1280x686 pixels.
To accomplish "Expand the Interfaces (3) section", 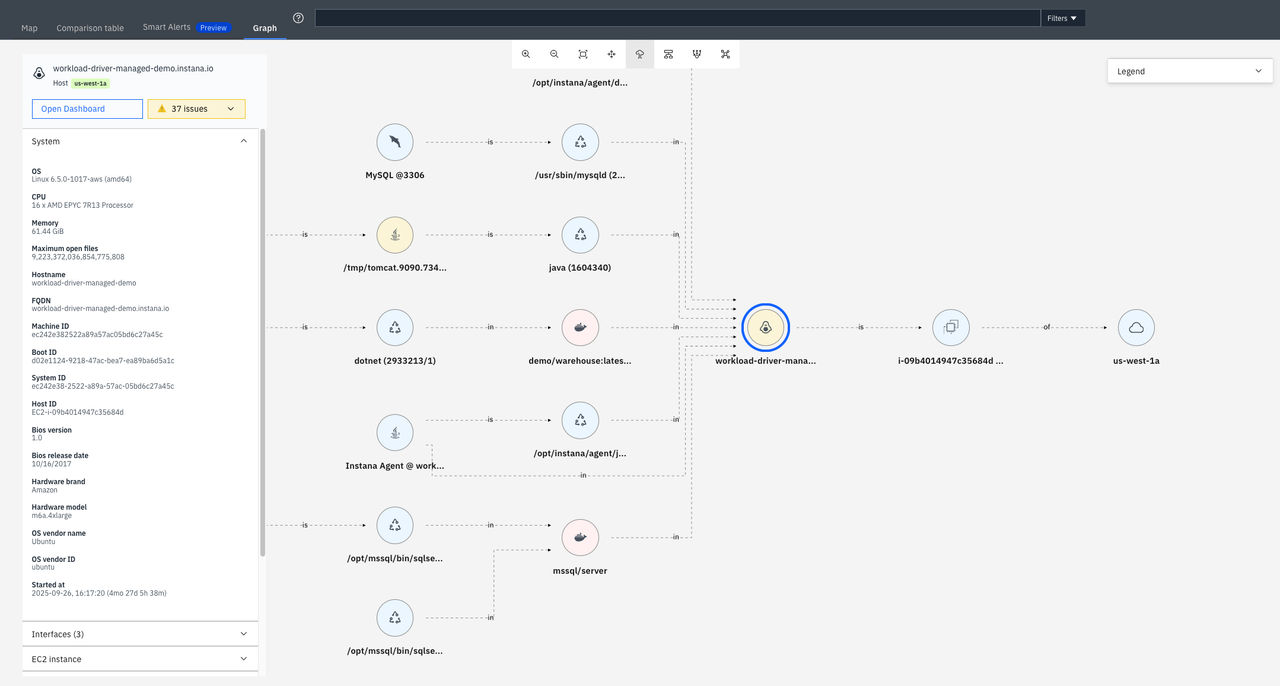I will pyautogui.click(x=140, y=634).
